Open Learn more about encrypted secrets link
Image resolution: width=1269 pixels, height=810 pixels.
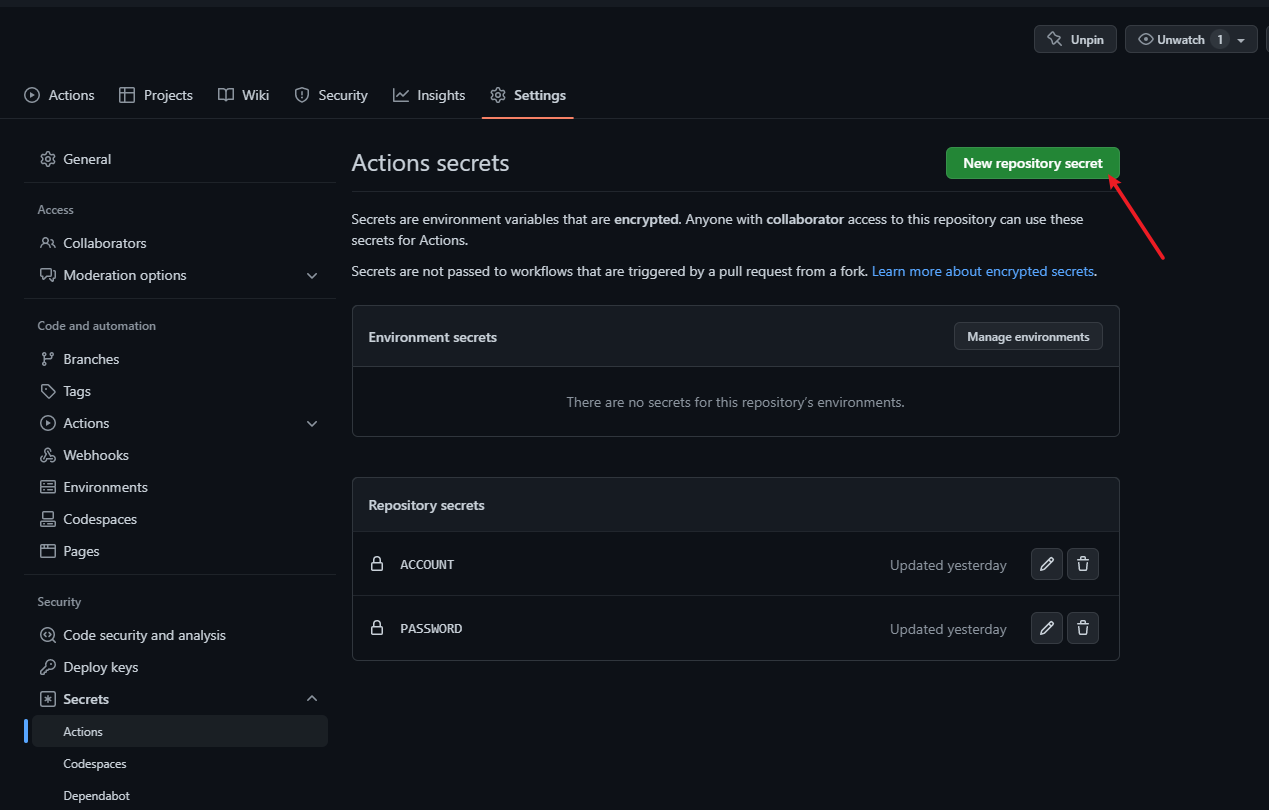983,271
